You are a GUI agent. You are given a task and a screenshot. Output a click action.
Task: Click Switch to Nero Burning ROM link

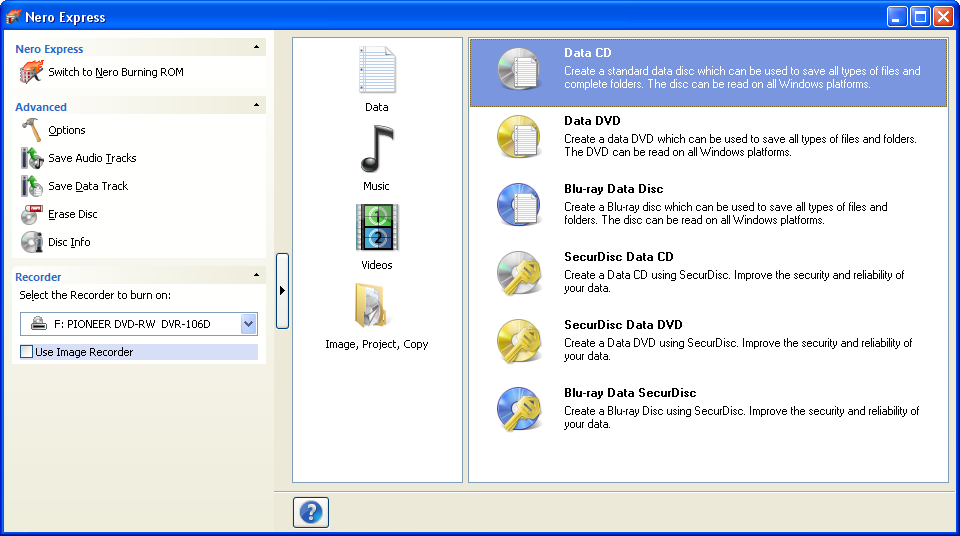[x=116, y=72]
